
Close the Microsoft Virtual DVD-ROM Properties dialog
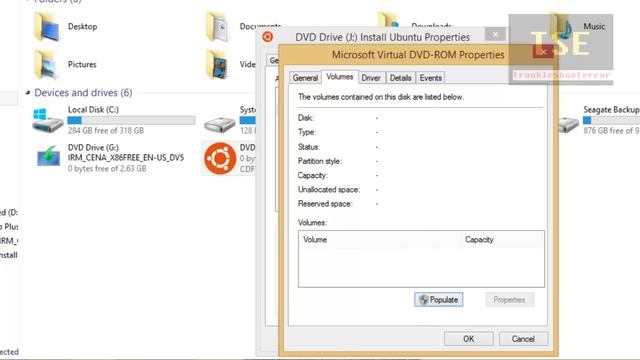(x=542, y=51)
